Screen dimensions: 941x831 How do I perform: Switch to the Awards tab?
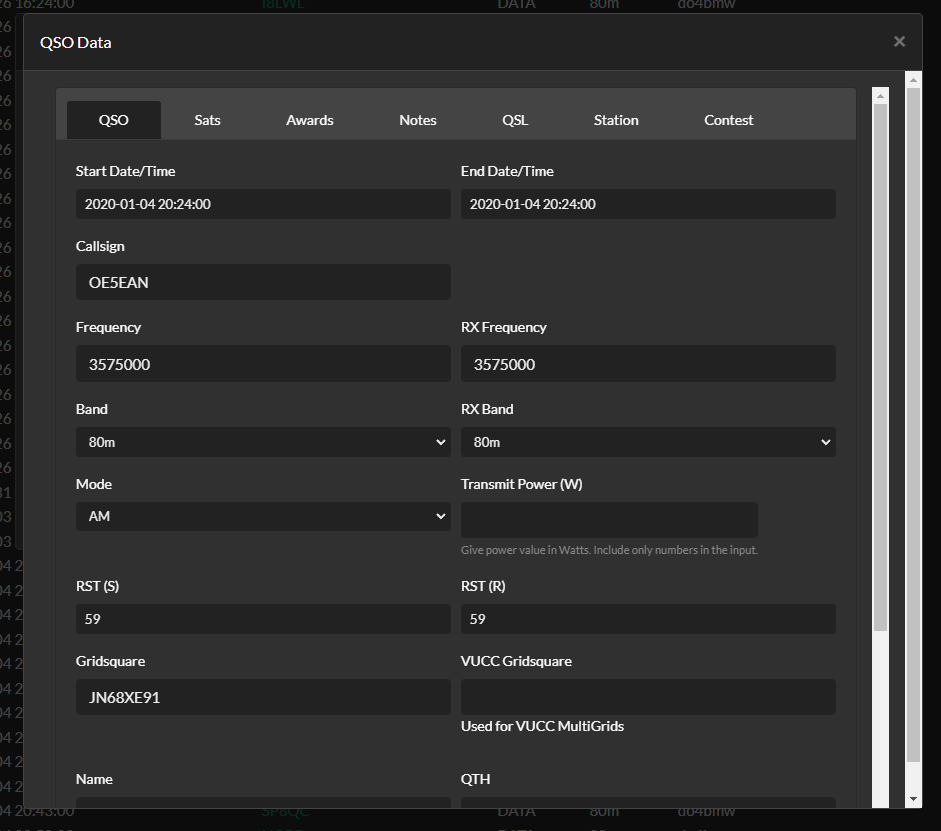pos(309,120)
